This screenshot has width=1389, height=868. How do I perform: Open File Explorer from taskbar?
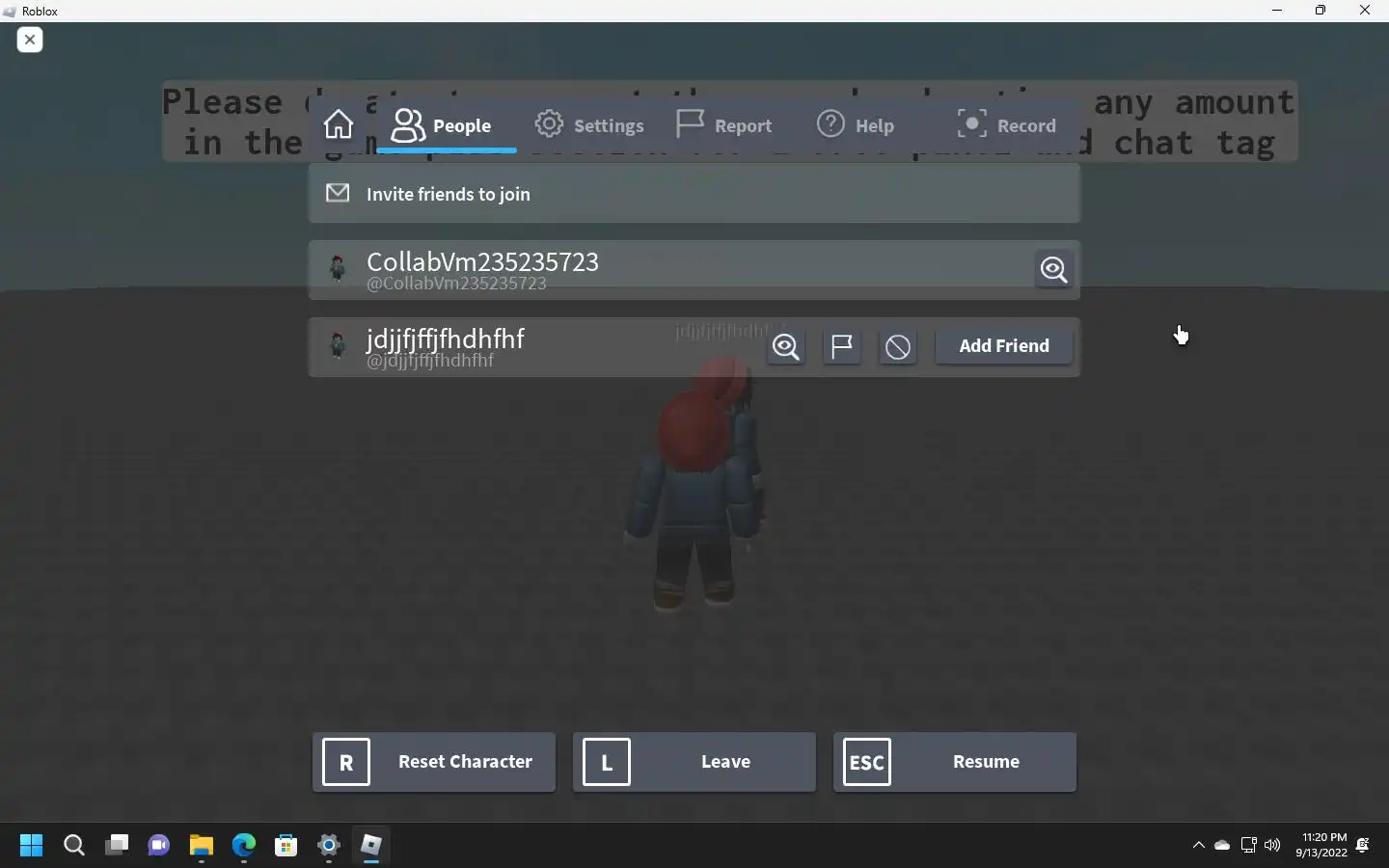click(x=202, y=846)
